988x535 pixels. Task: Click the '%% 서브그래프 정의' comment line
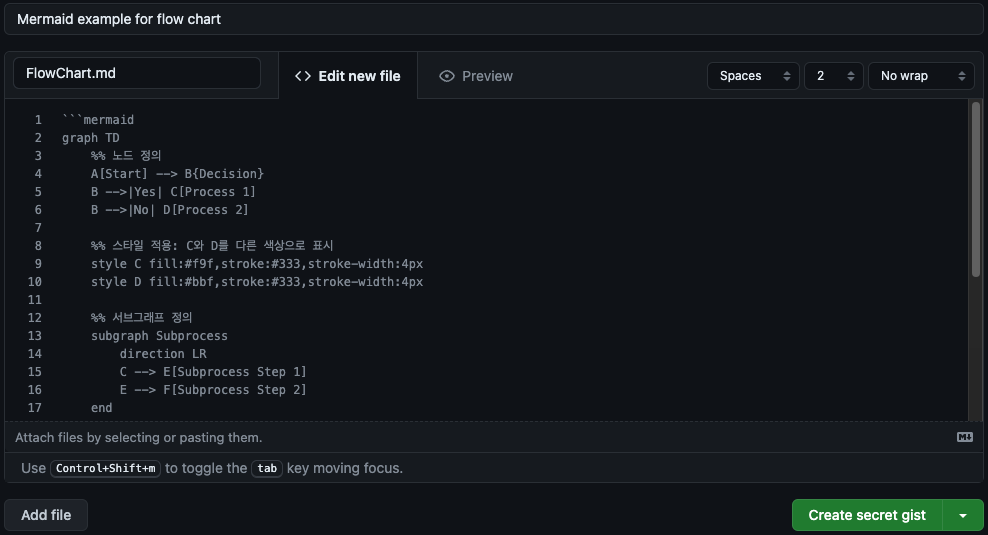click(141, 318)
